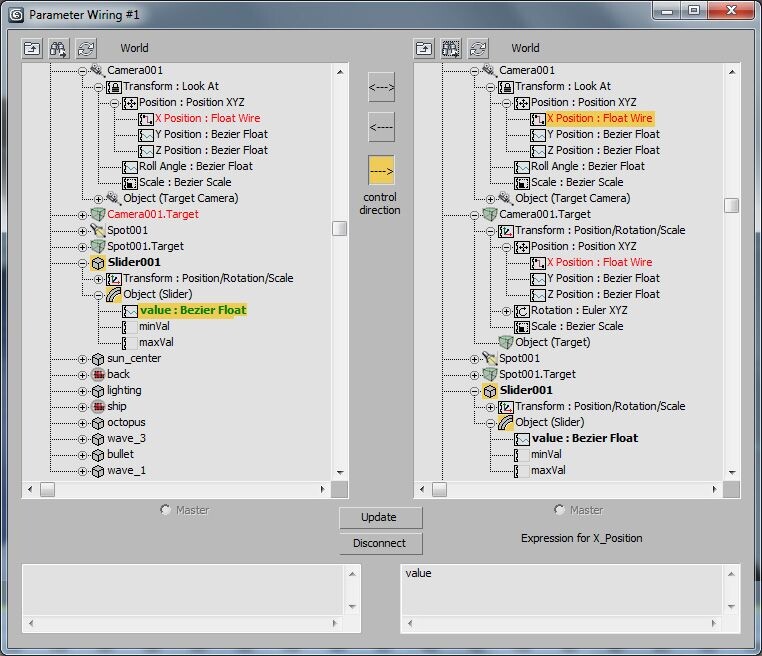Click left pane Refresh Tree View icon
This screenshot has height=656, width=762.
86,48
